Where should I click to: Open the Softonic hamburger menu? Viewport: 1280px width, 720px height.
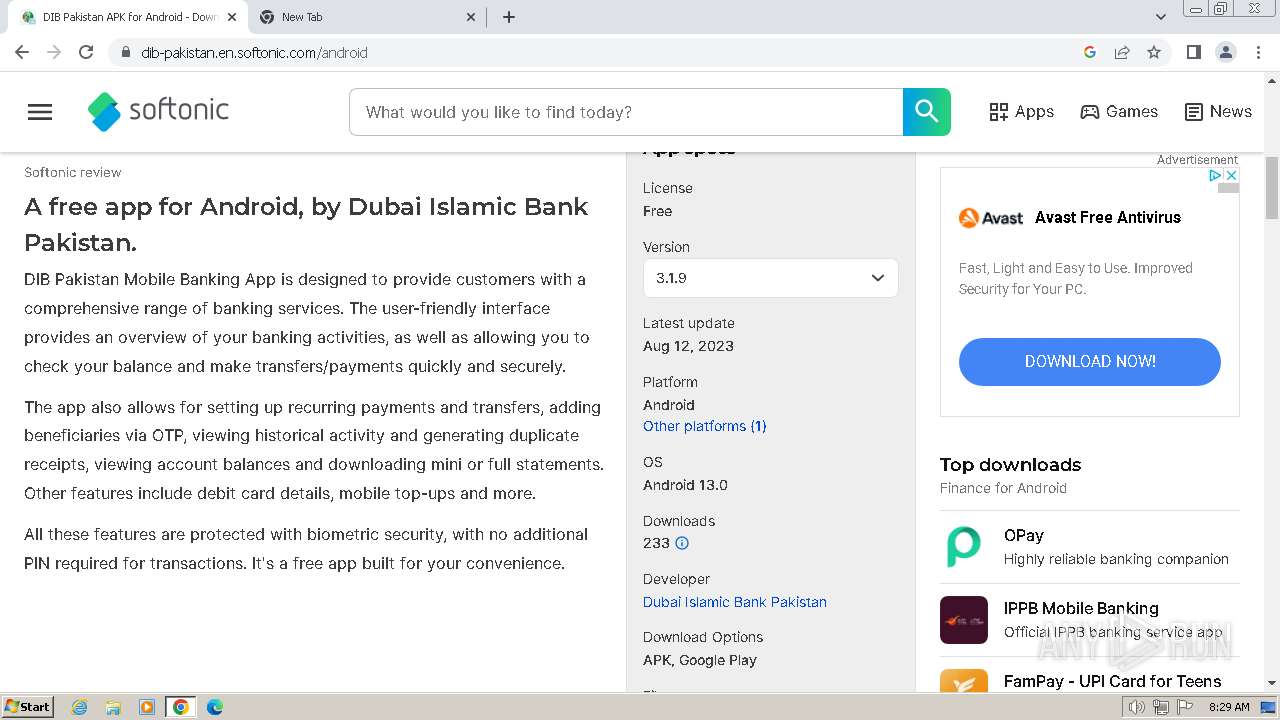[x=40, y=112]
